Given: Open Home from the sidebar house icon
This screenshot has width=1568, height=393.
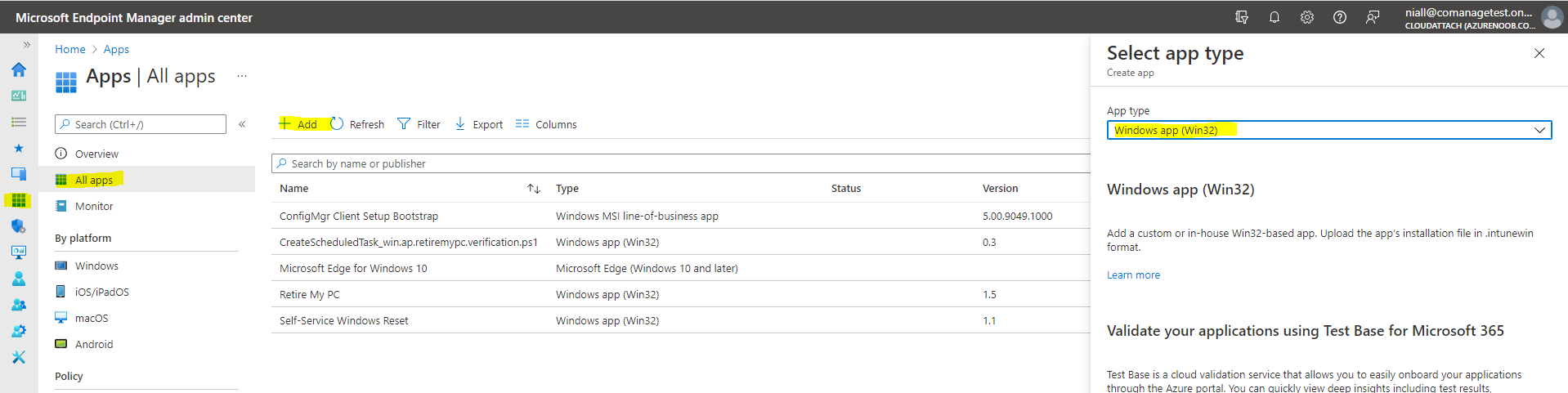Looking at the screenshot, I should (19, 69).
